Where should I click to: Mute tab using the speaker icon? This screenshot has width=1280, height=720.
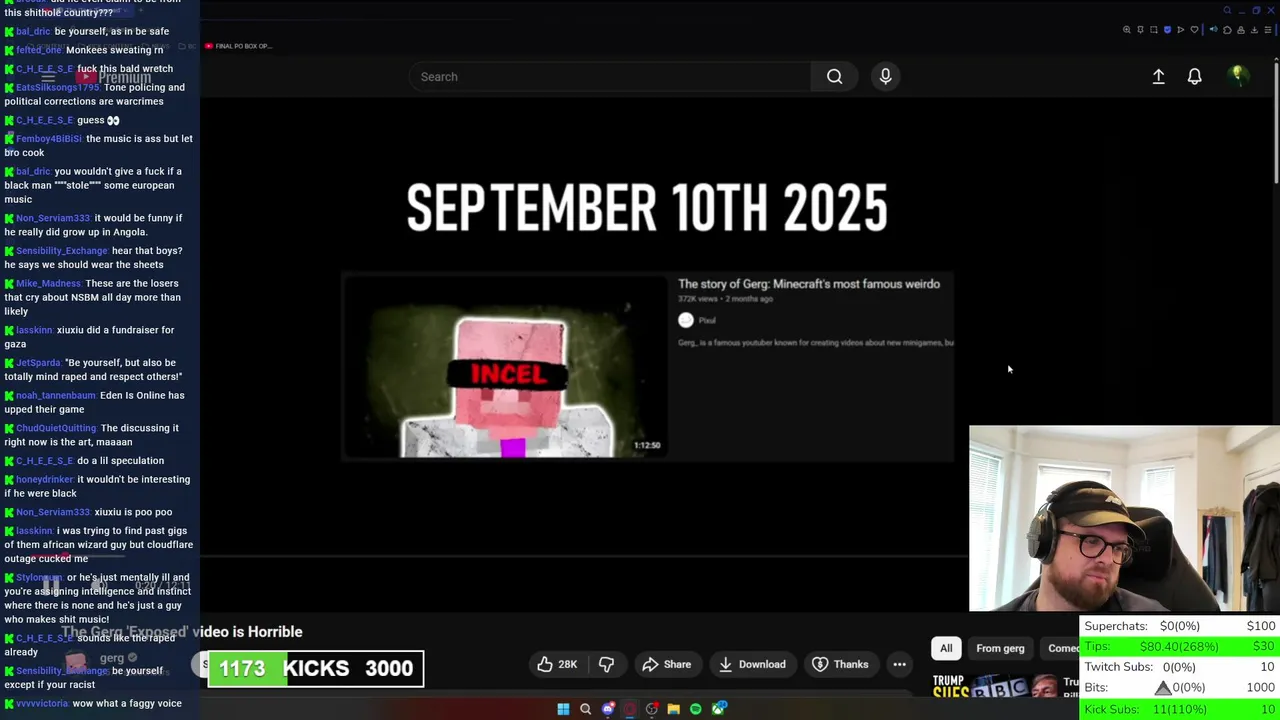pyautogui.click(x=1214, y=29)
